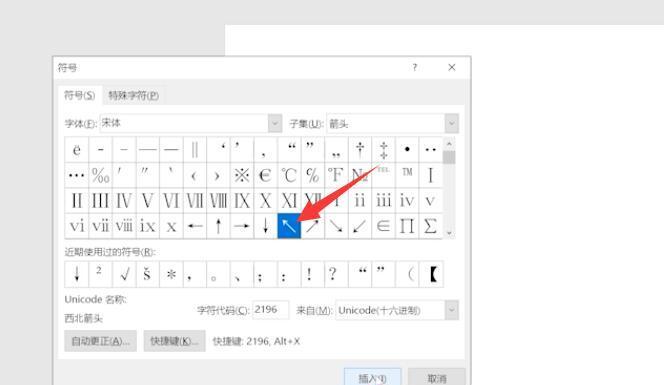
Task: Select the right arrow → symbol
Action: [242, 226]
